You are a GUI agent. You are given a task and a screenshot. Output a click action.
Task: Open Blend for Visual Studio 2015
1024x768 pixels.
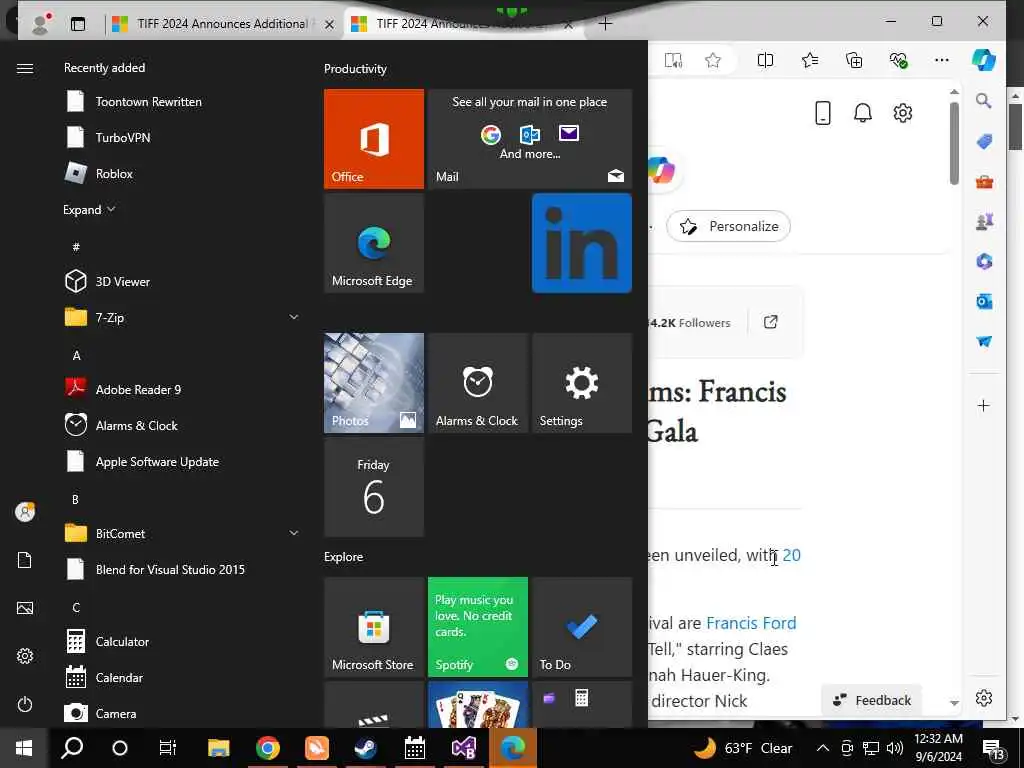click(183, 569)
